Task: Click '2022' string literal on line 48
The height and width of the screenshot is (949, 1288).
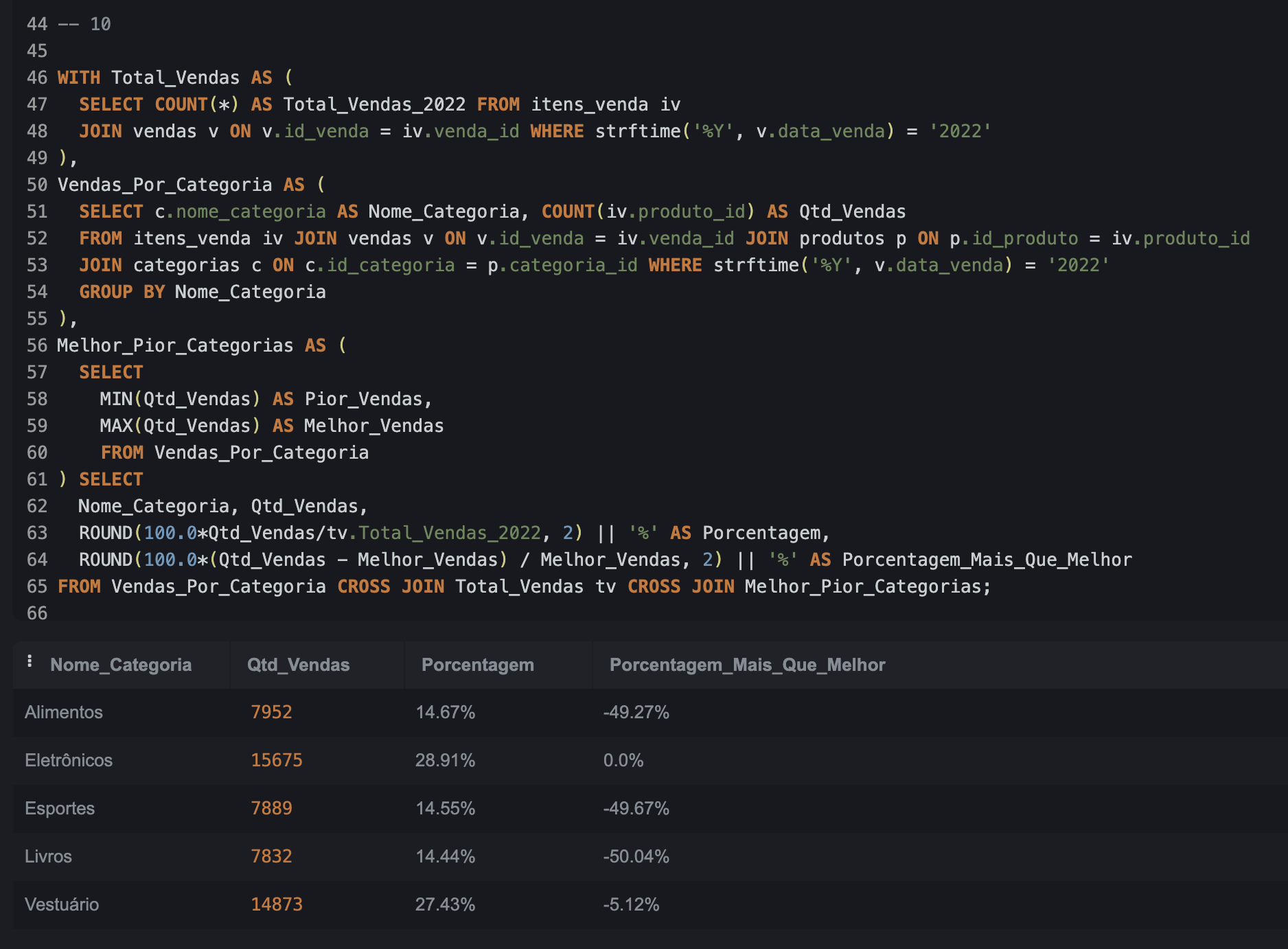Action: tap(960, 131)
